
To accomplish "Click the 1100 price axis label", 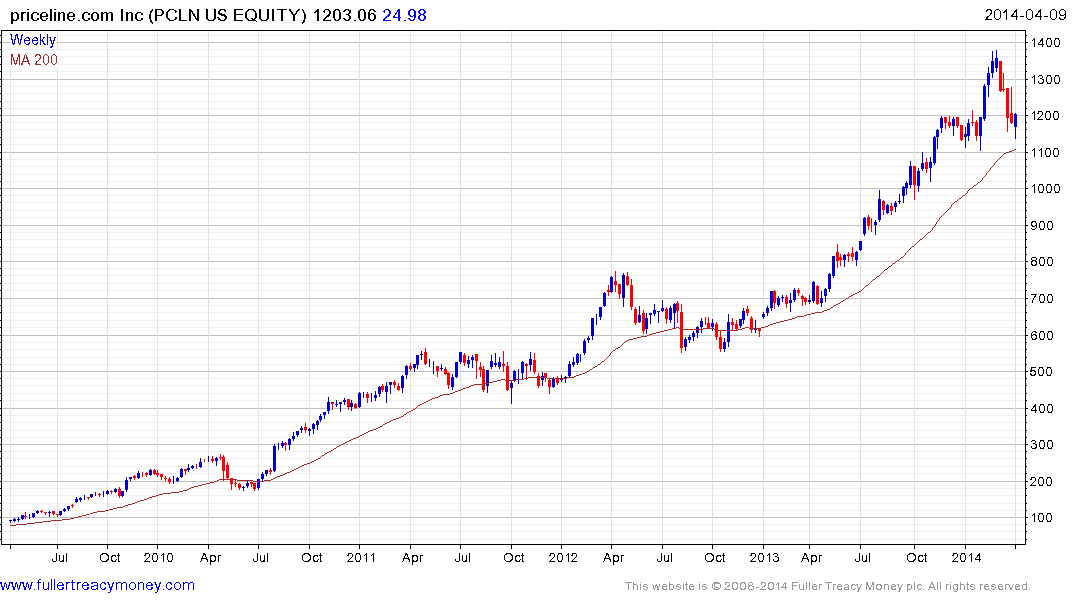I will coord(1046,152).
